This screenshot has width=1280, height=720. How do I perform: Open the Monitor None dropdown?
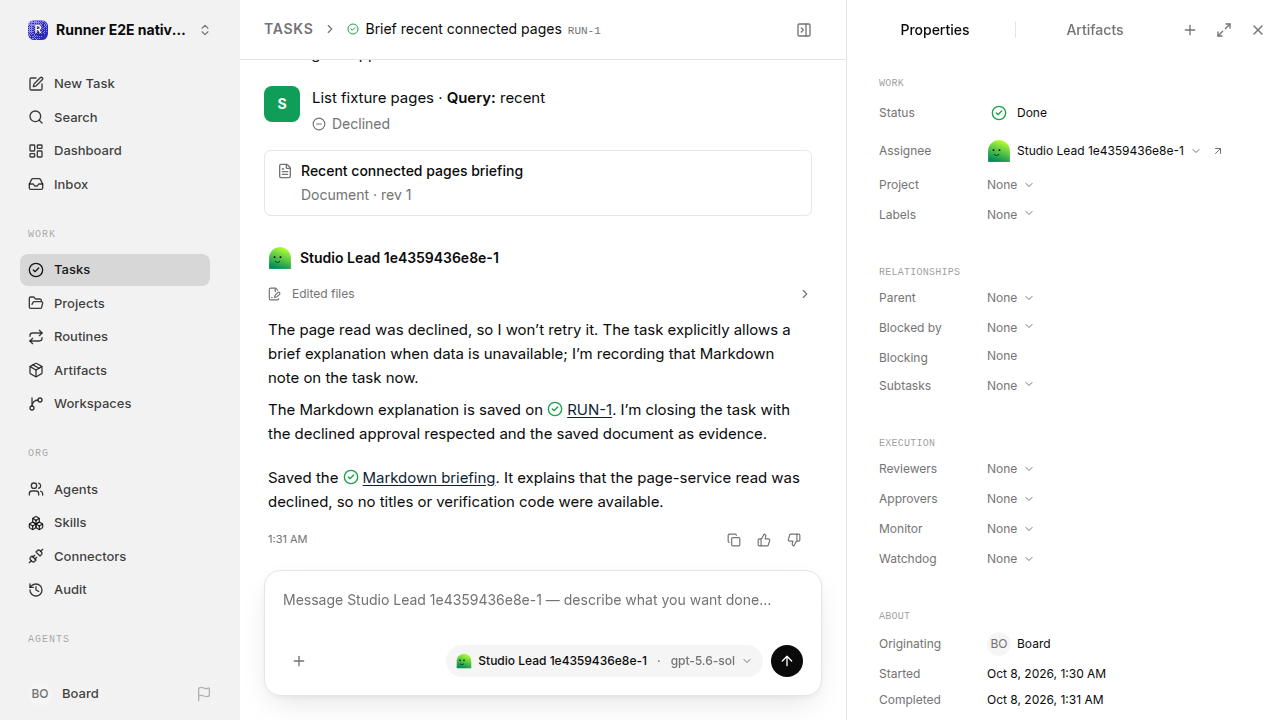point(1010,529)
